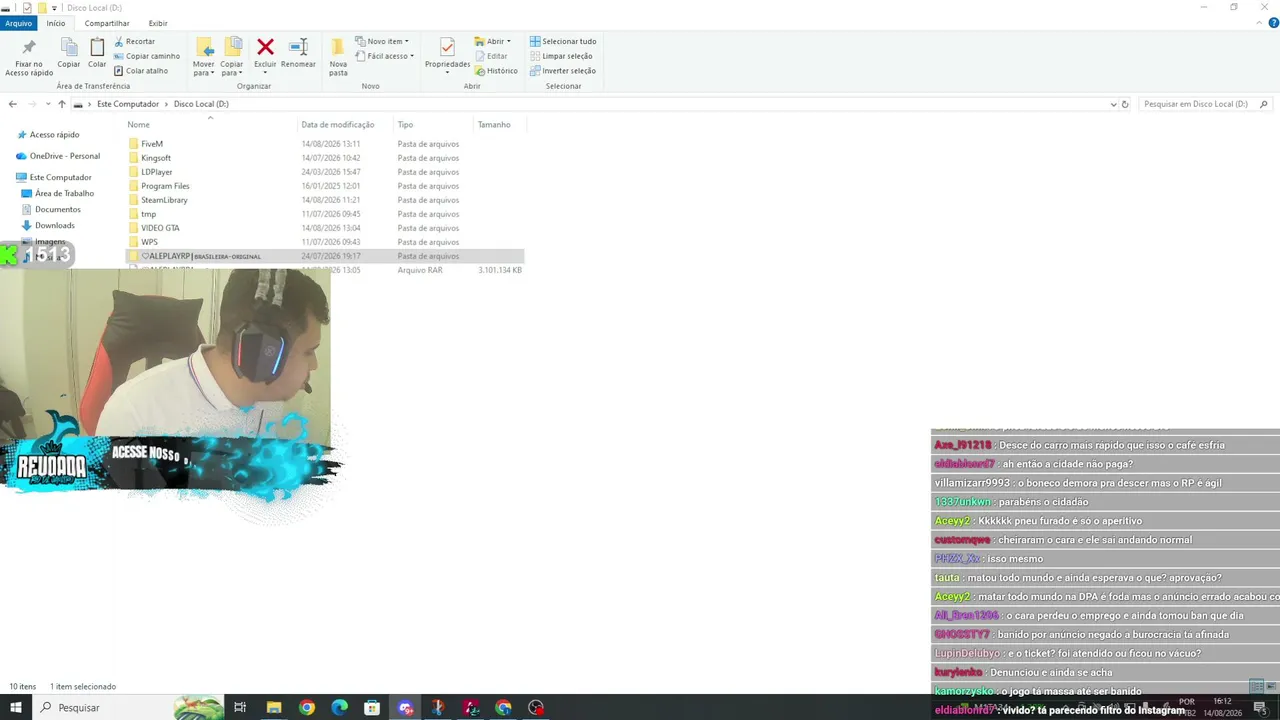The image size is (1280, 720).
Task: Switch to details view layout
Action: click(x=1257, y=687)
